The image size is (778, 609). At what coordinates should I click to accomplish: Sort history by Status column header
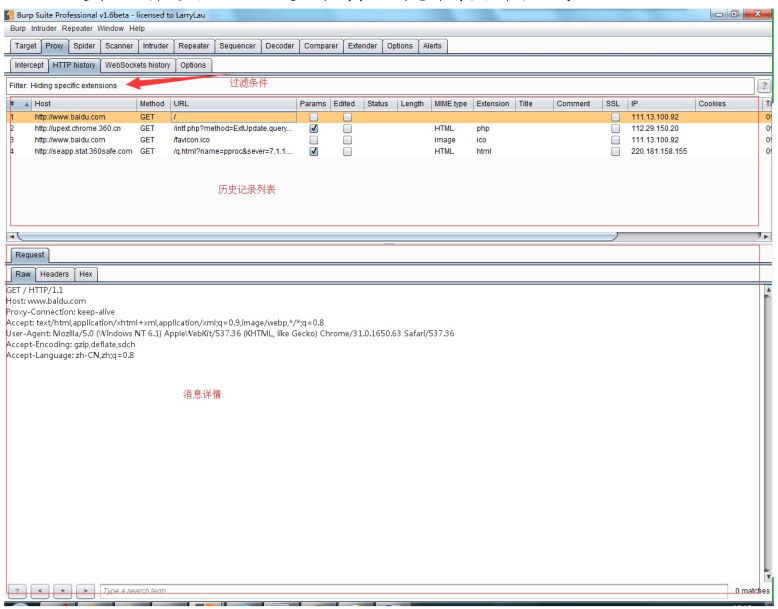(x=380, y=104)
